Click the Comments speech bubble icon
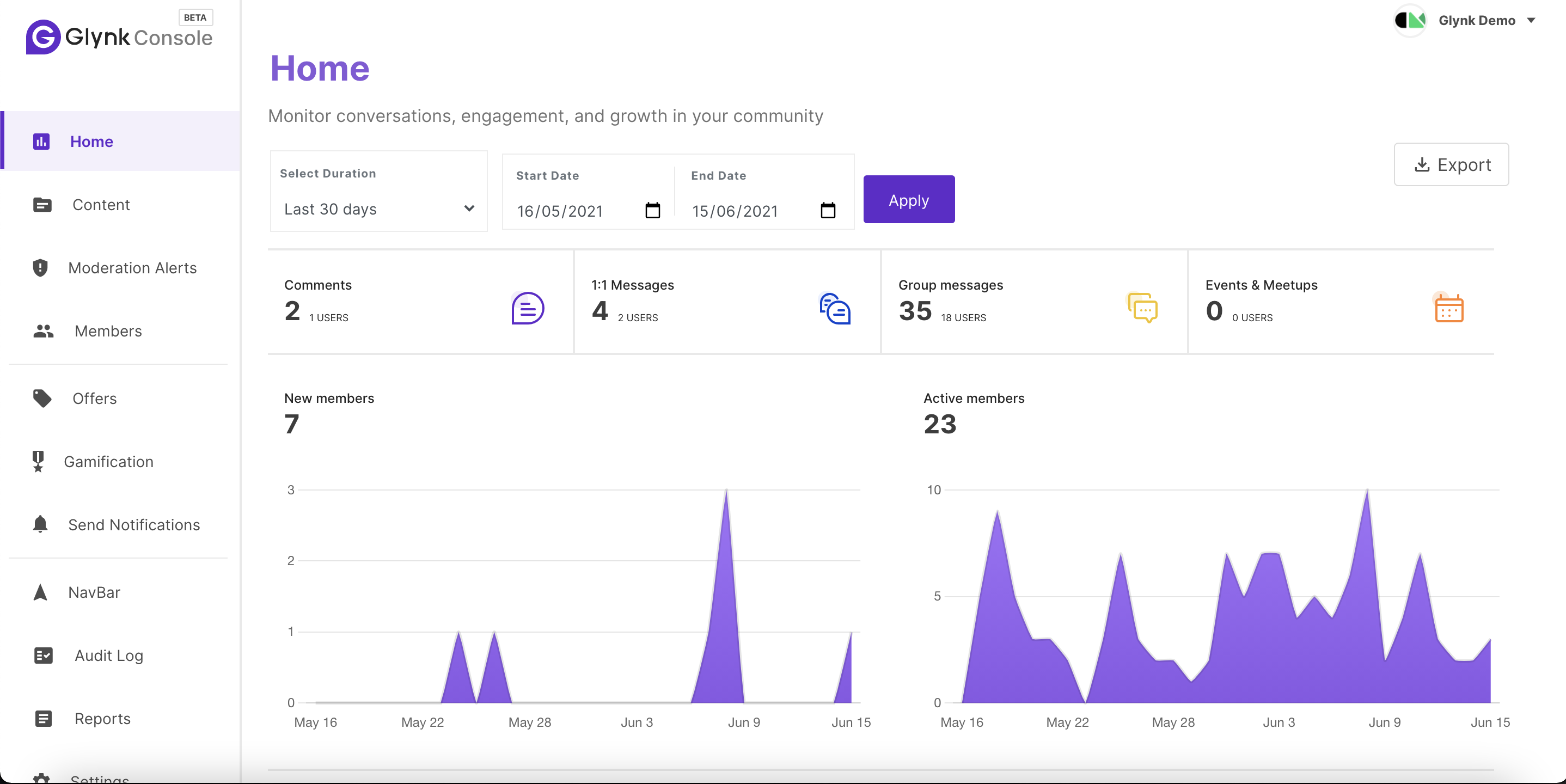The image size is (1566, 784). (x=527, y=308)
